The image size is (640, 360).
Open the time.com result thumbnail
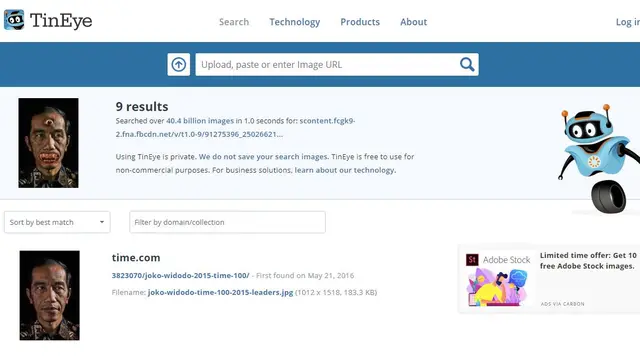click(x=49, y=296)
